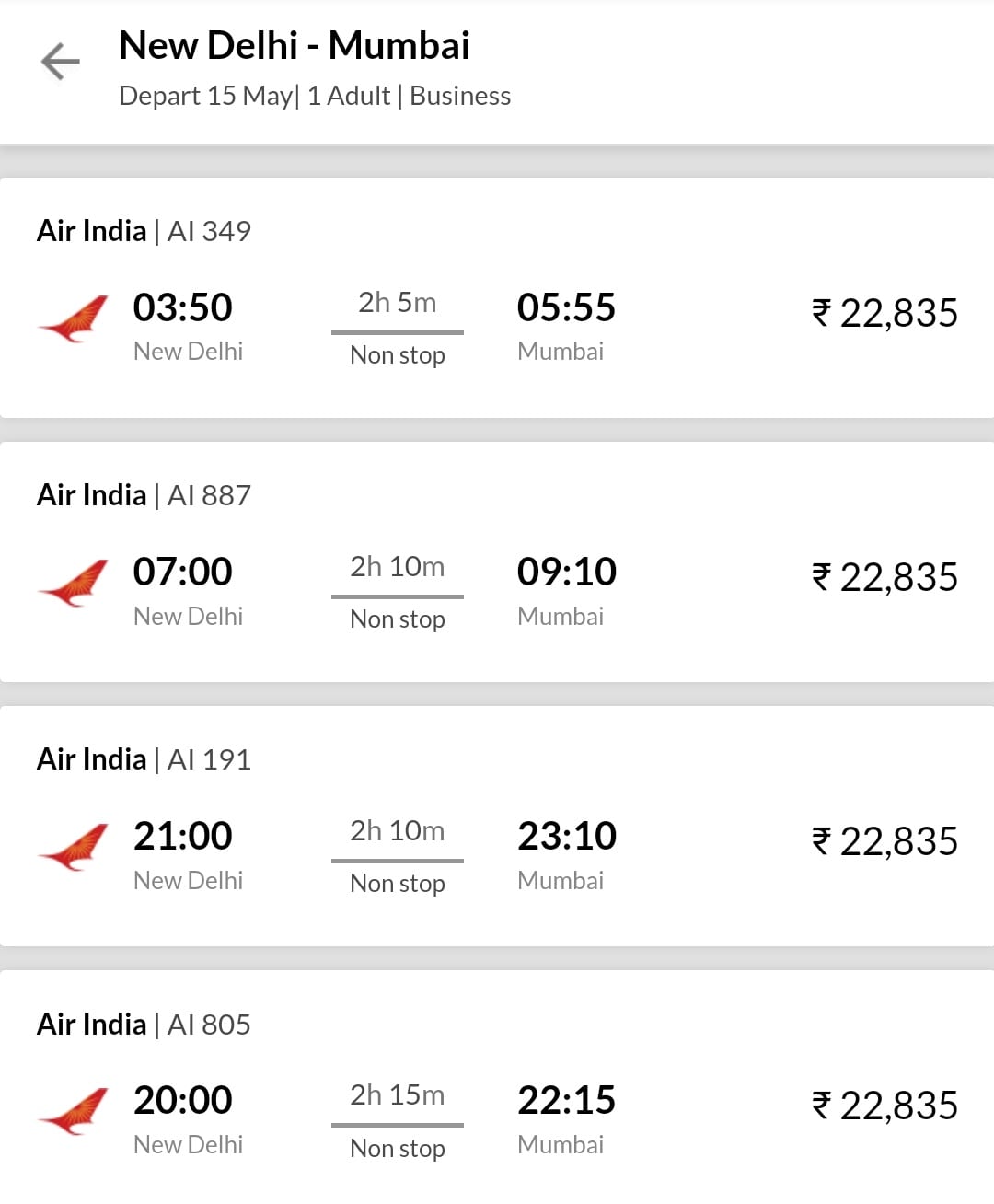Click Air India logo for flight AI 191
The image size is (994, 1204).
(x=74, y=847)
